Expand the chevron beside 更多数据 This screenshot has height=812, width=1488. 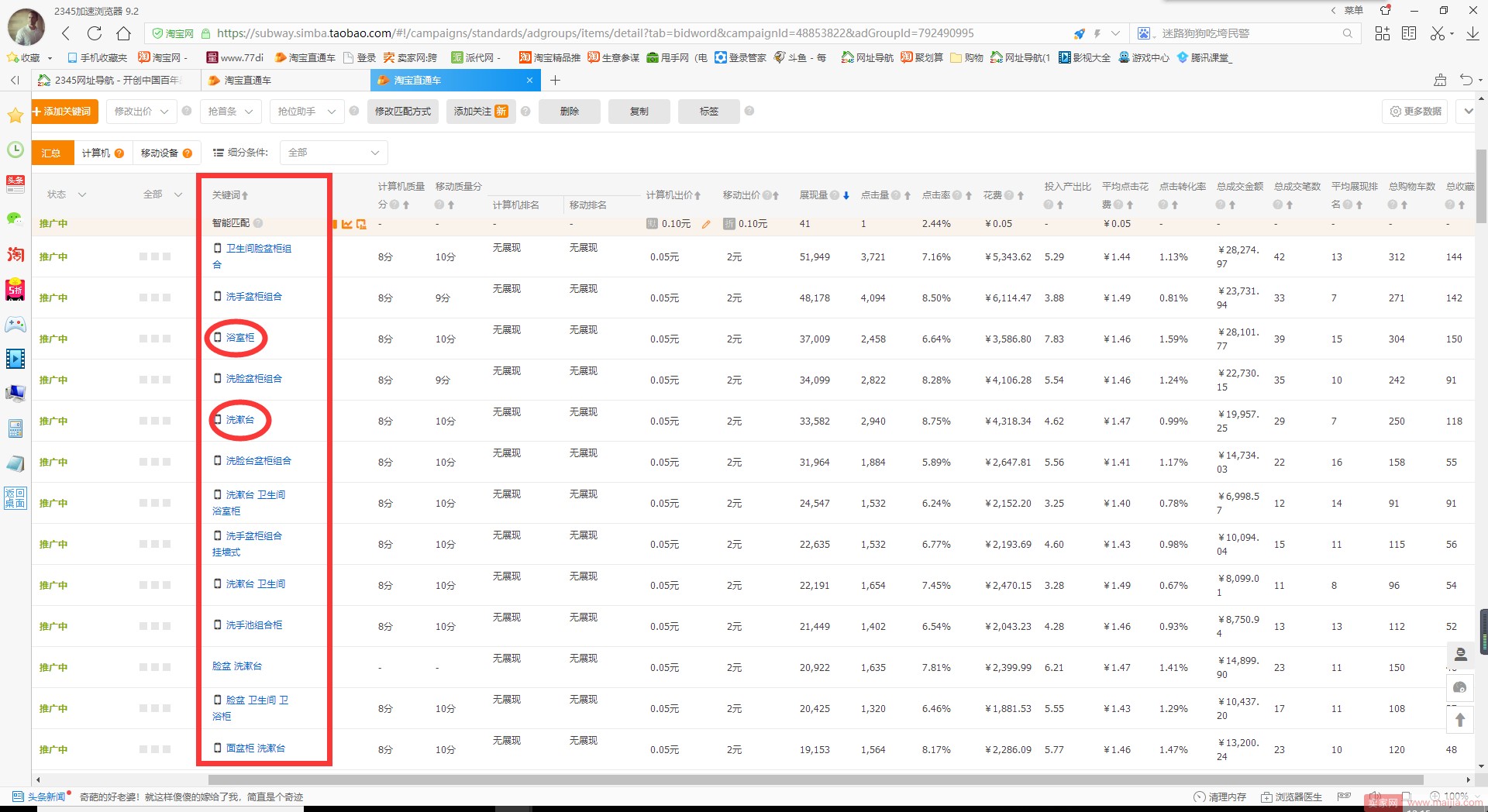click(1469, 112)
